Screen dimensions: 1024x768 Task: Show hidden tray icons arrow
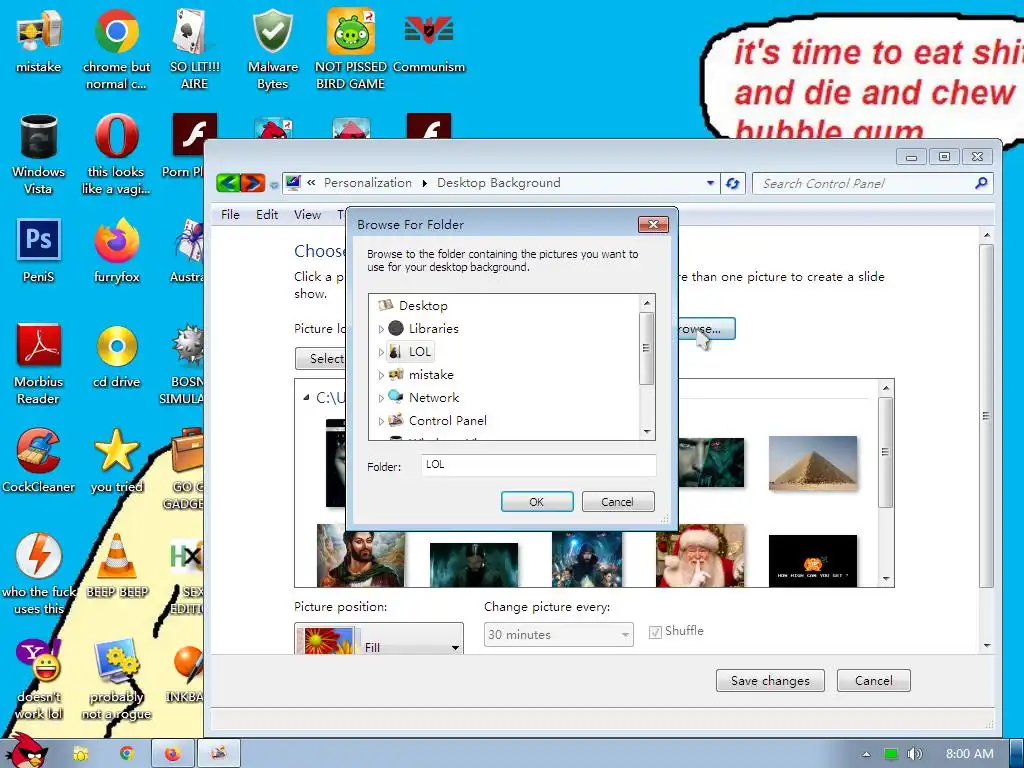coord(866,754)
